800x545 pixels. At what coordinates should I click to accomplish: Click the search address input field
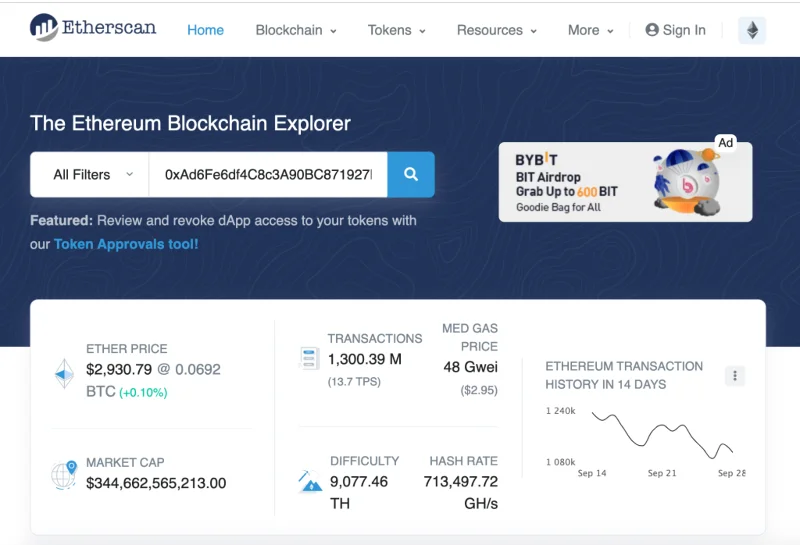tap(268, 175)
